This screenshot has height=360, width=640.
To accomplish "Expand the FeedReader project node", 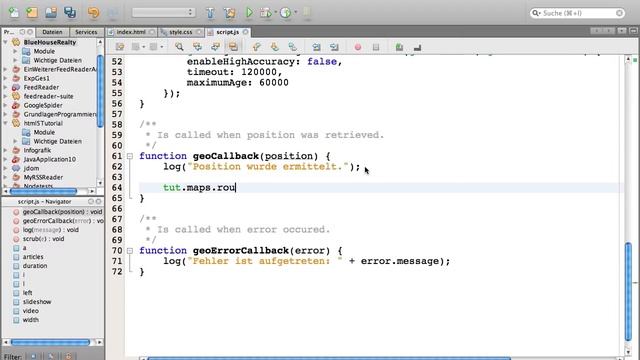I will [5, 87].
